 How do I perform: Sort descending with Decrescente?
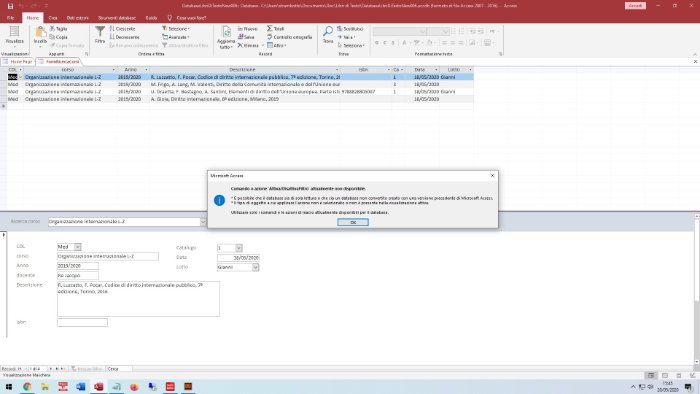tap(125, 37)
